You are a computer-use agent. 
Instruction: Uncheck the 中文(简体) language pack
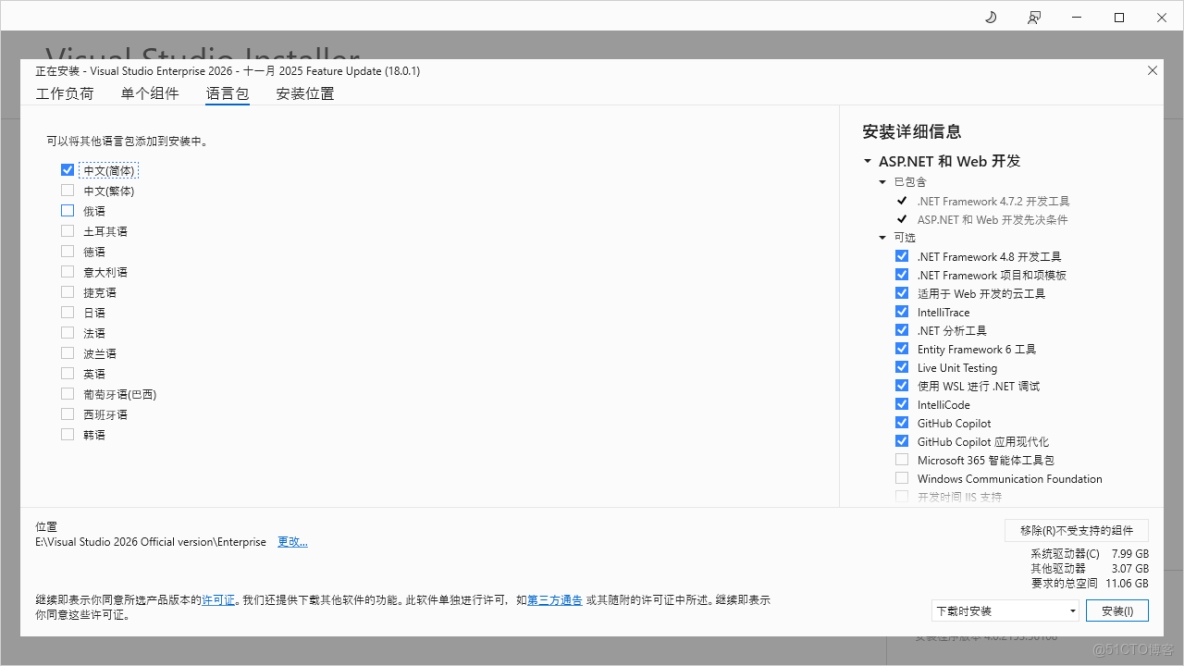tap(67, 170)
